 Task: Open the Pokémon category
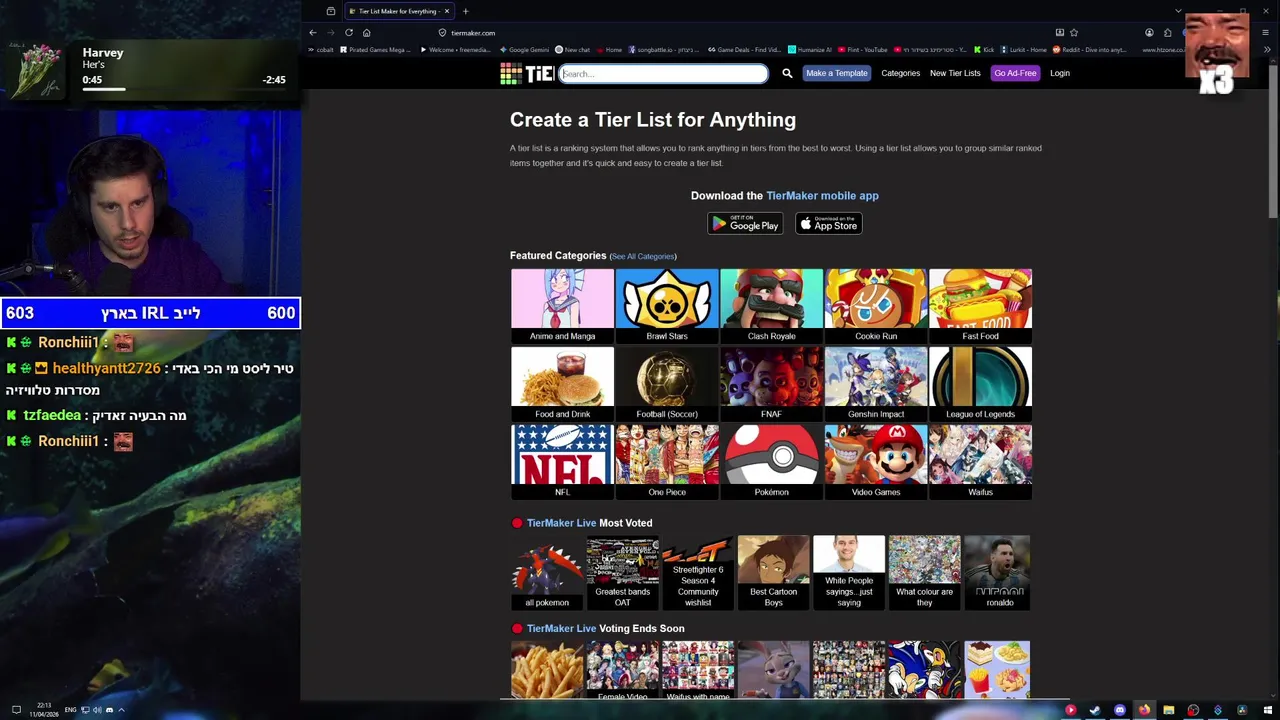771,462
